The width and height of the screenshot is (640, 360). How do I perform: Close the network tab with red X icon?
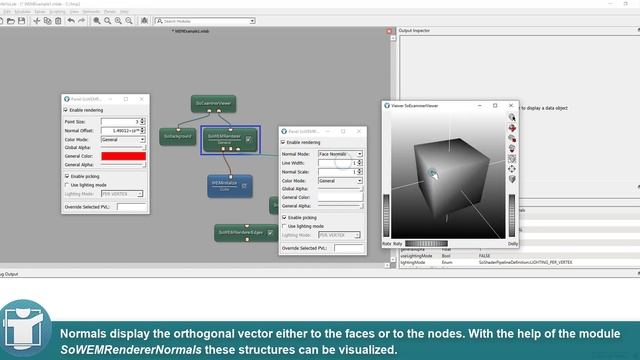click(x=389, y=31)
